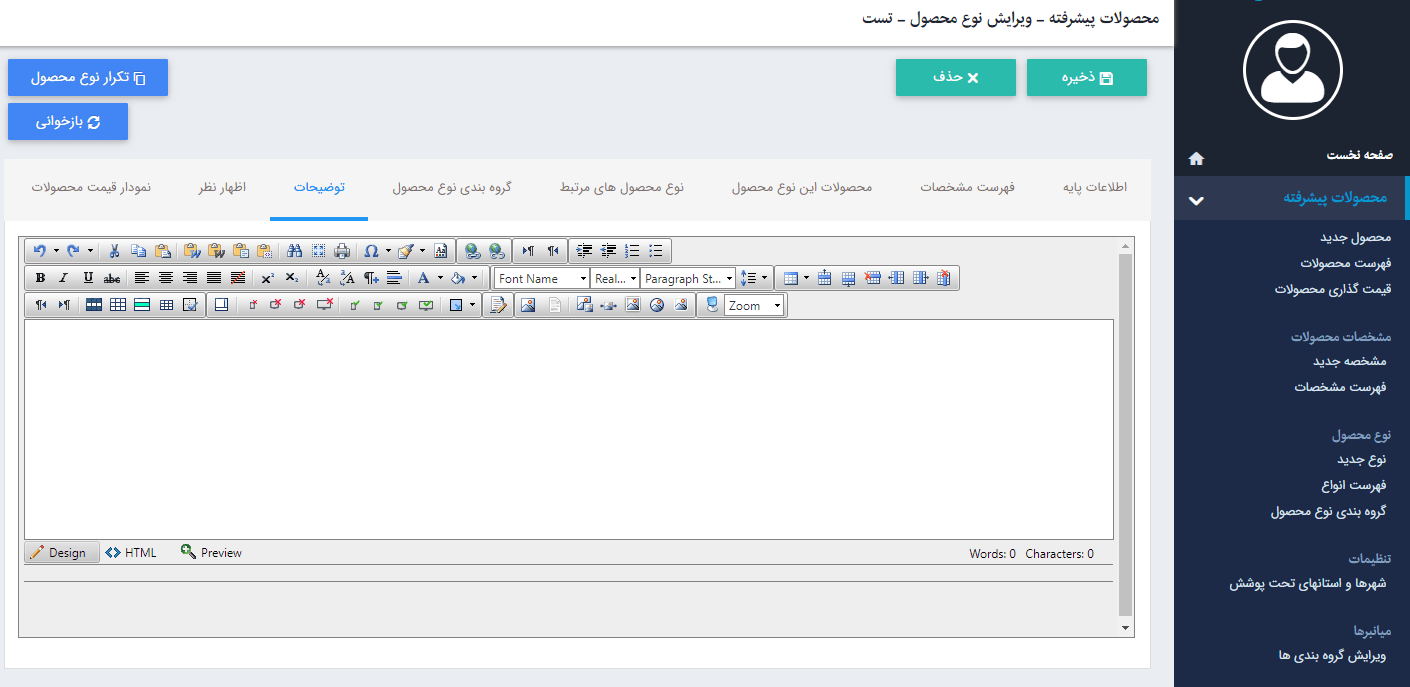Insert a numbered list

[632, 251]
